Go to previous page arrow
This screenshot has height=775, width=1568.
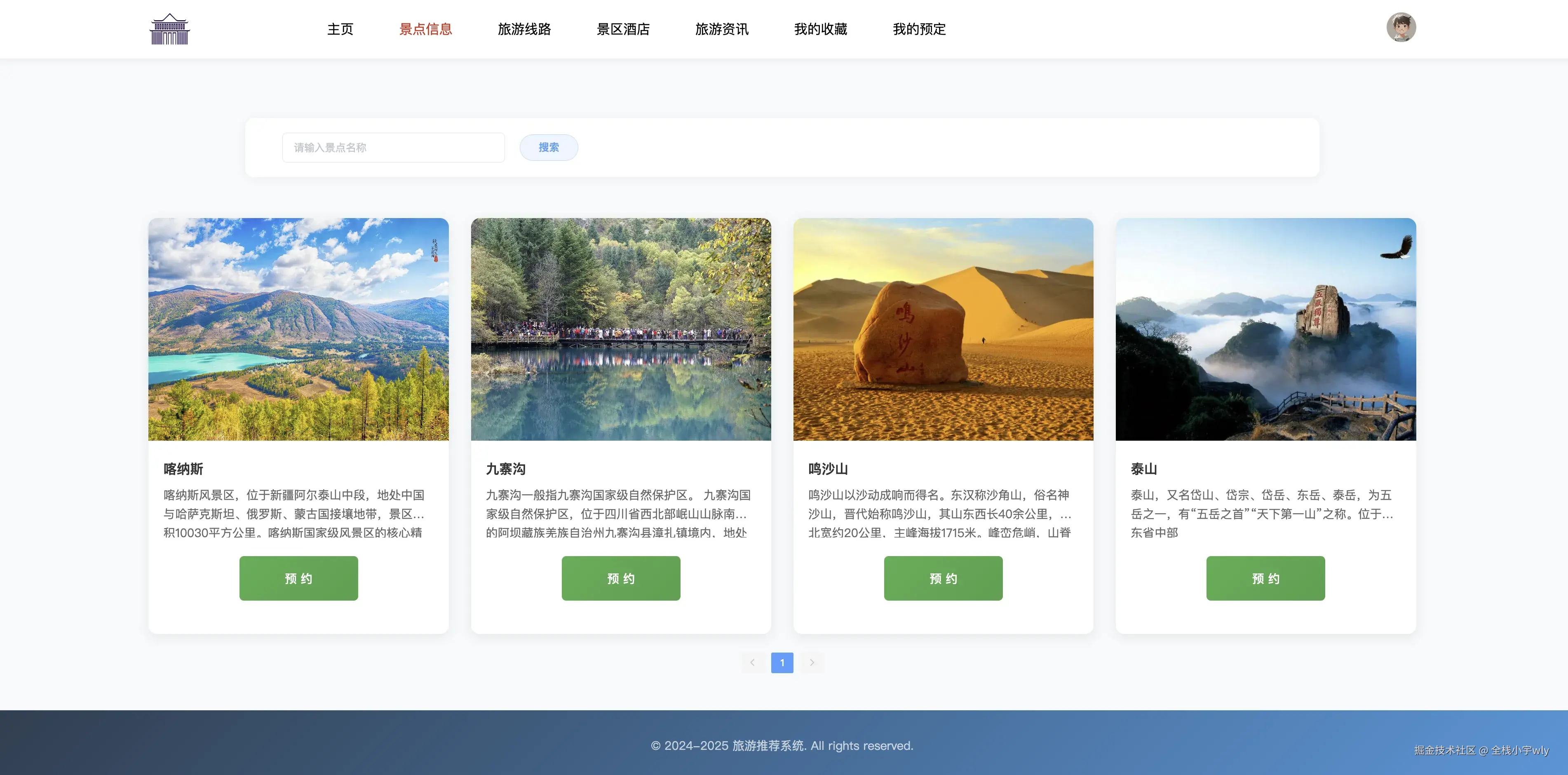752,662
